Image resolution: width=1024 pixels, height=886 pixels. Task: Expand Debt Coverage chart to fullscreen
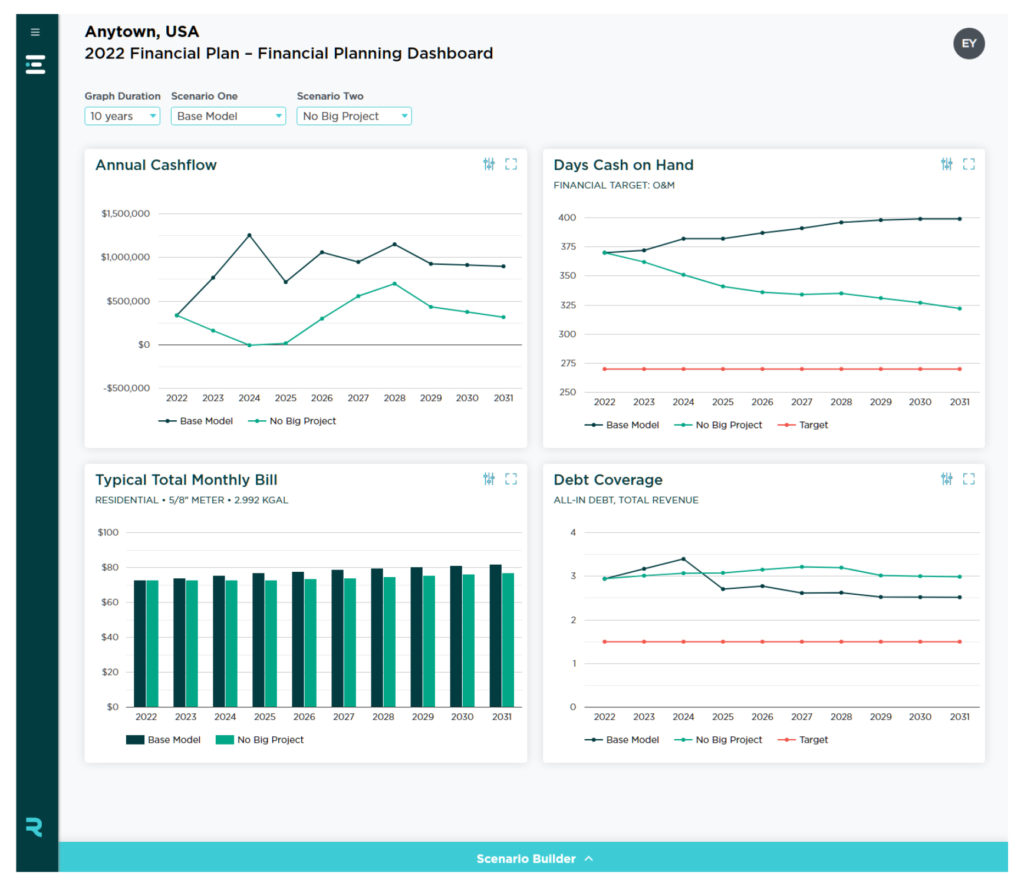point(969,479)
